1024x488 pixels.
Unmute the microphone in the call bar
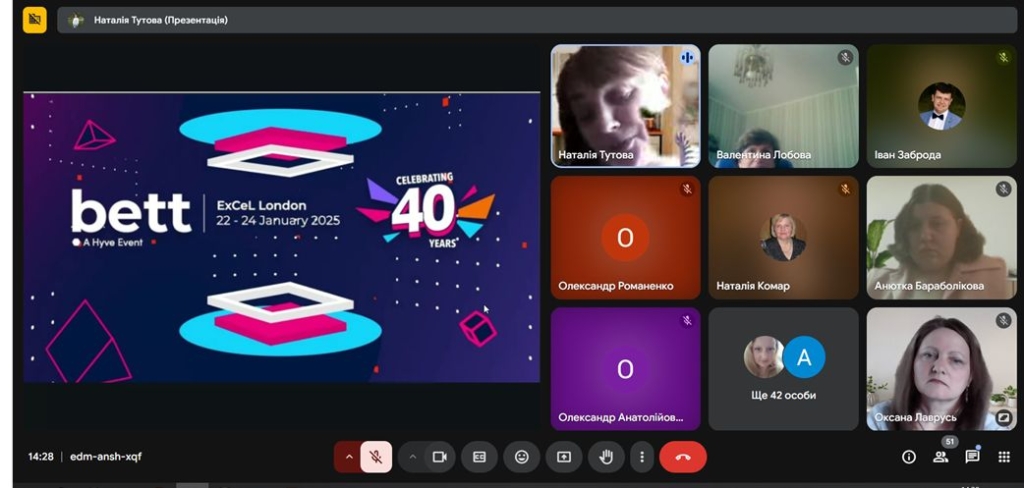pyautogui.click(x=376, y=457)
